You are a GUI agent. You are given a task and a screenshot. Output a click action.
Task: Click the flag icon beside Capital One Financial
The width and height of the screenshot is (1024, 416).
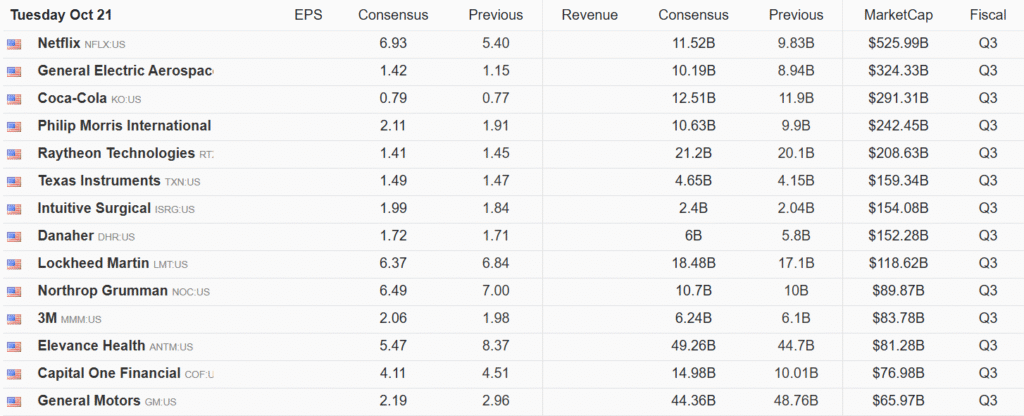pyautogui.click(x=14, y=374)
